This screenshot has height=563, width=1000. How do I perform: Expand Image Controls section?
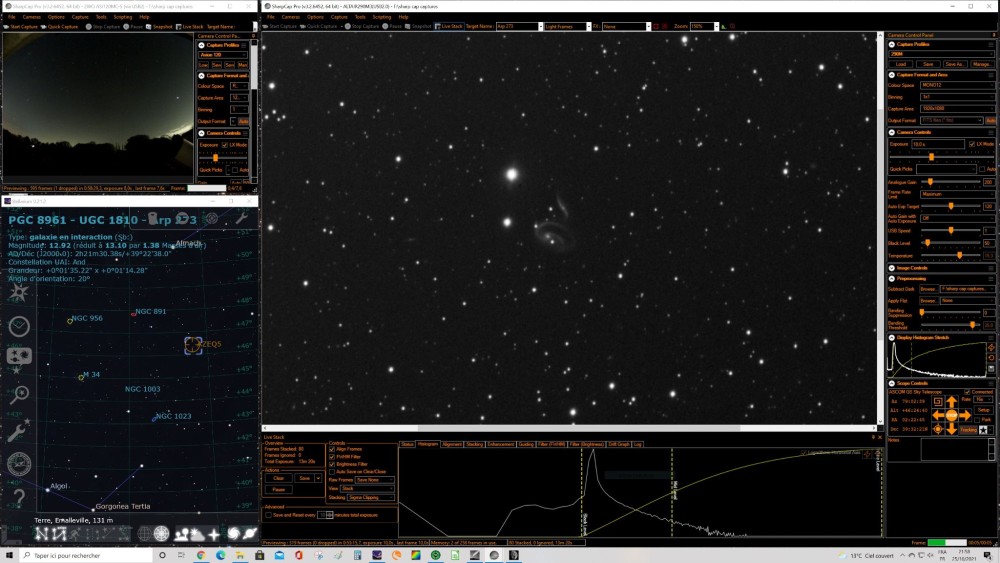tap(892, 268)
